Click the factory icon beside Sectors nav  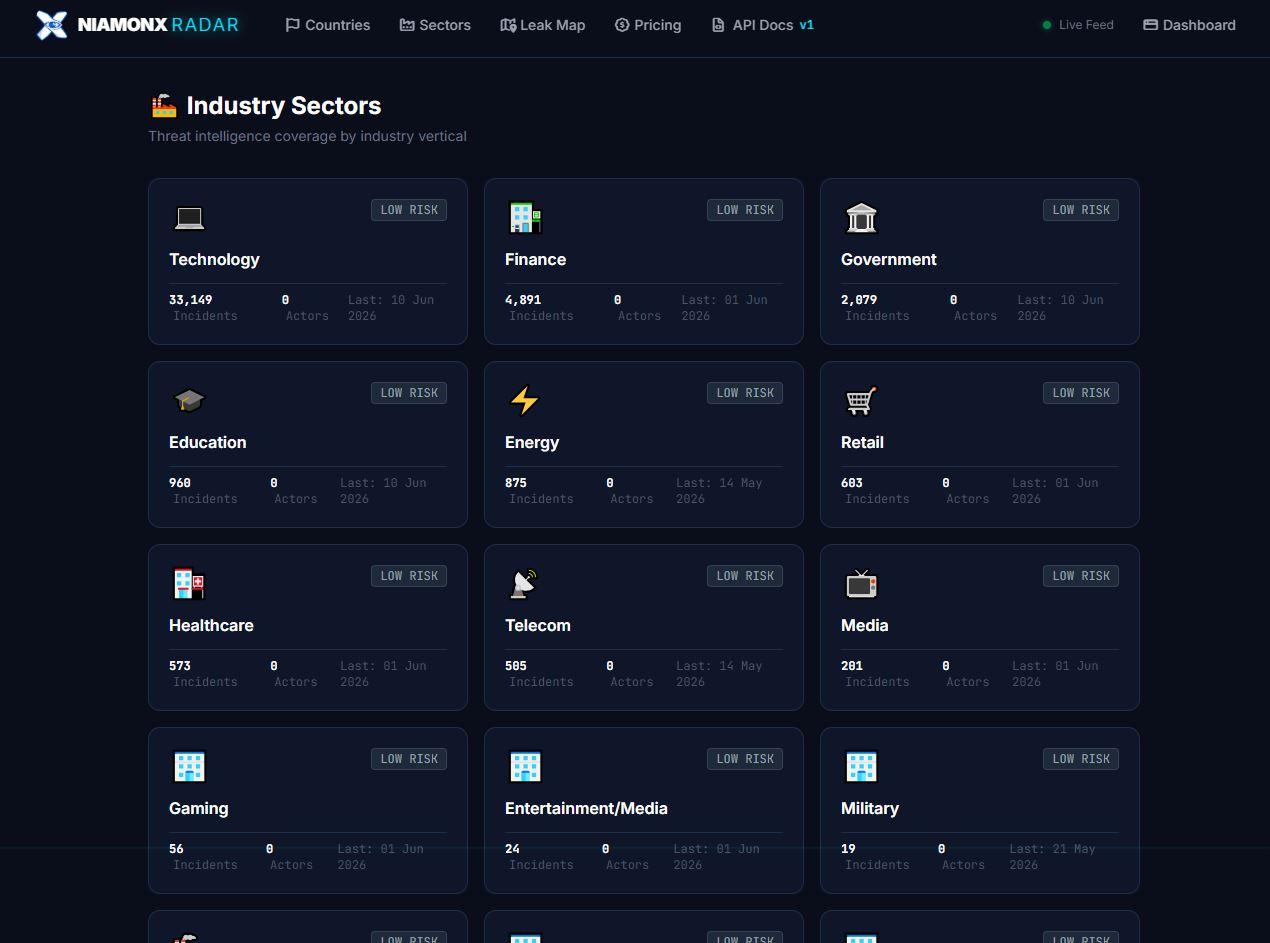point(407,25)
